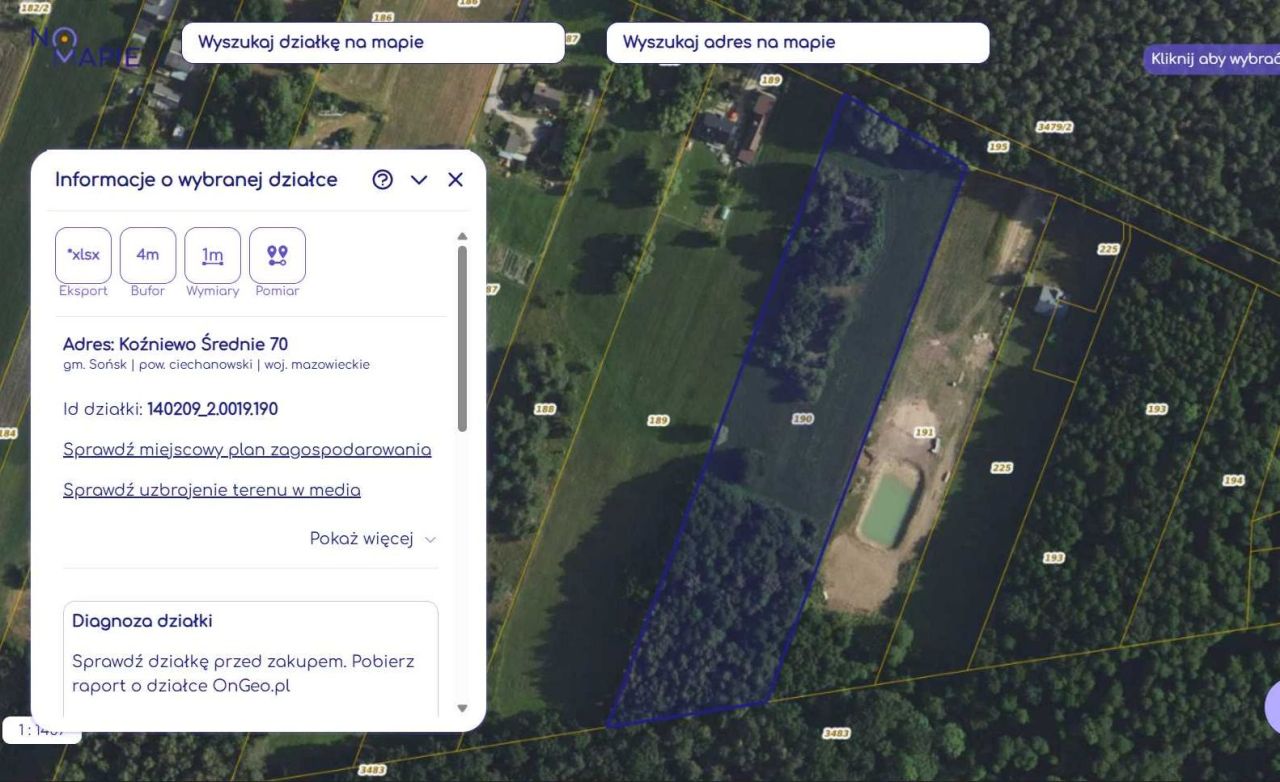This screenshot has height=782, width=1280.
Task: Open Sprawdź uzbrojenie terenu w media link
Action: click(212, 490)
